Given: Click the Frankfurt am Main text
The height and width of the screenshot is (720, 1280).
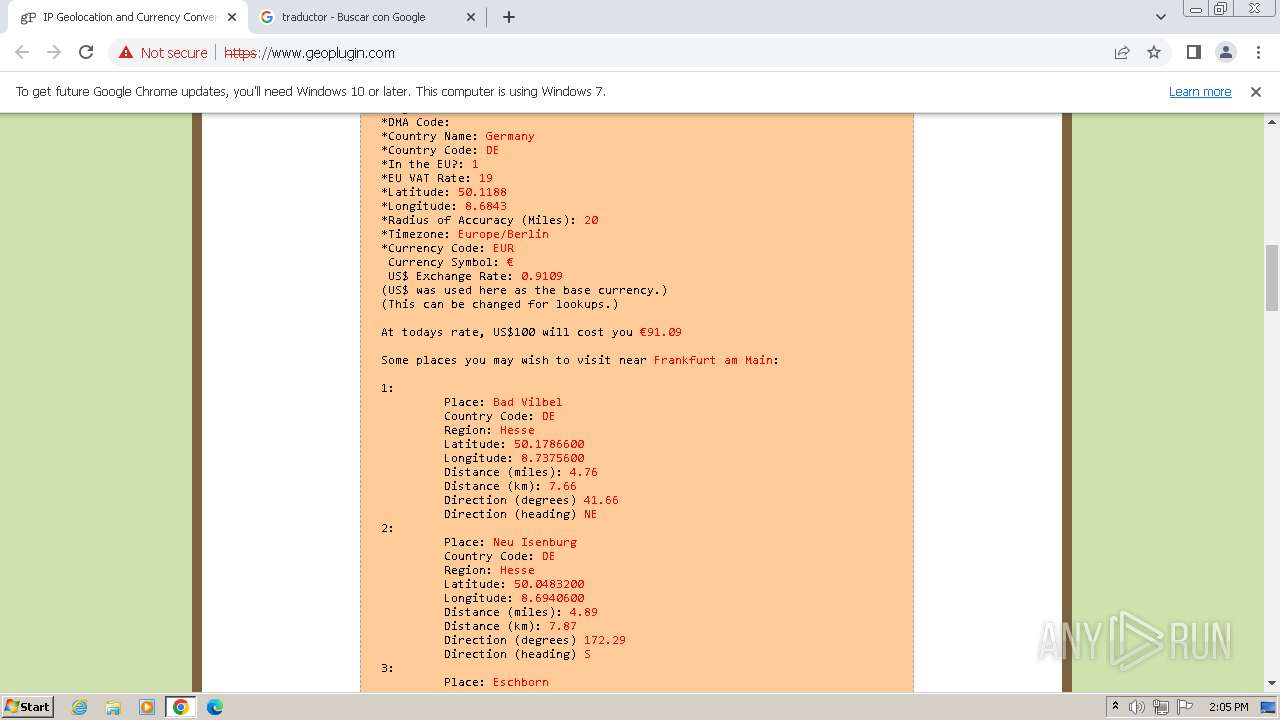Looking at the screenshot, I should pos(713,360).
